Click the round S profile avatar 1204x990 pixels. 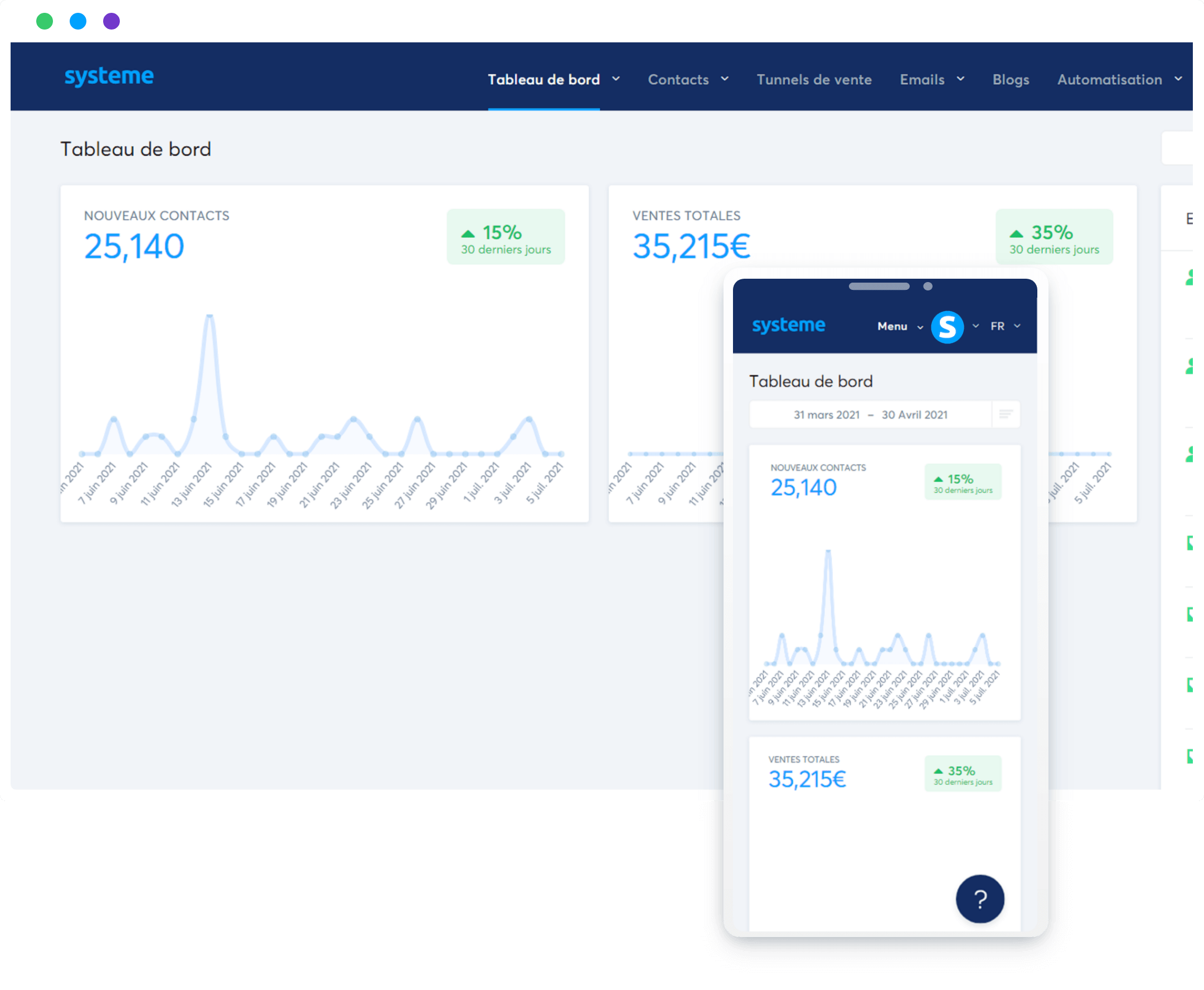point(947,327)
